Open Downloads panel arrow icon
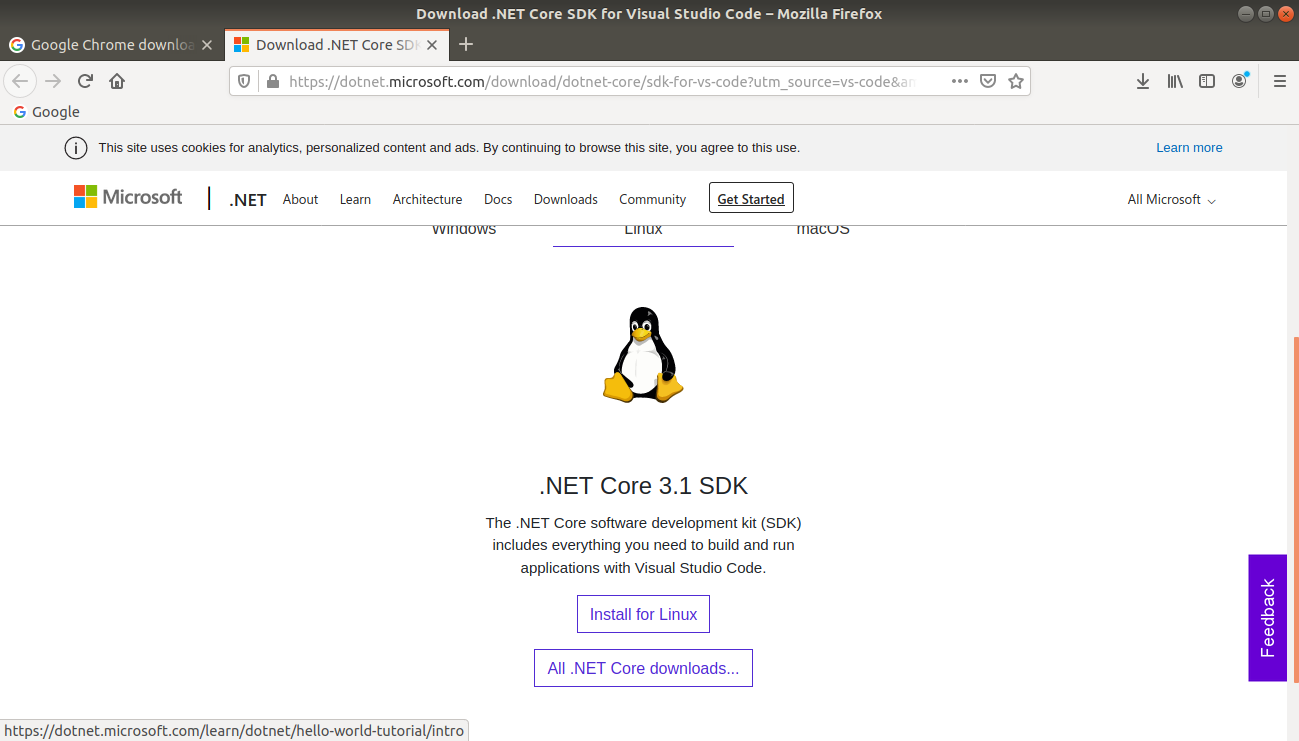Screen dimensions: 1299x741 tap(1143, 81)
